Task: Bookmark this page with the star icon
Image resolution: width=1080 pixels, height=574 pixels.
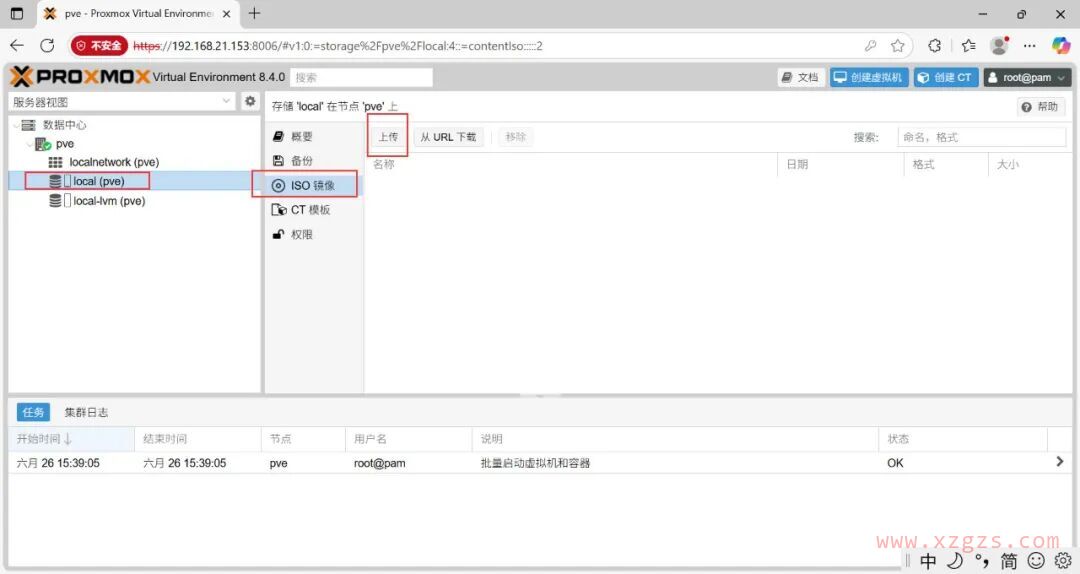Action: (x=897, y=45)
